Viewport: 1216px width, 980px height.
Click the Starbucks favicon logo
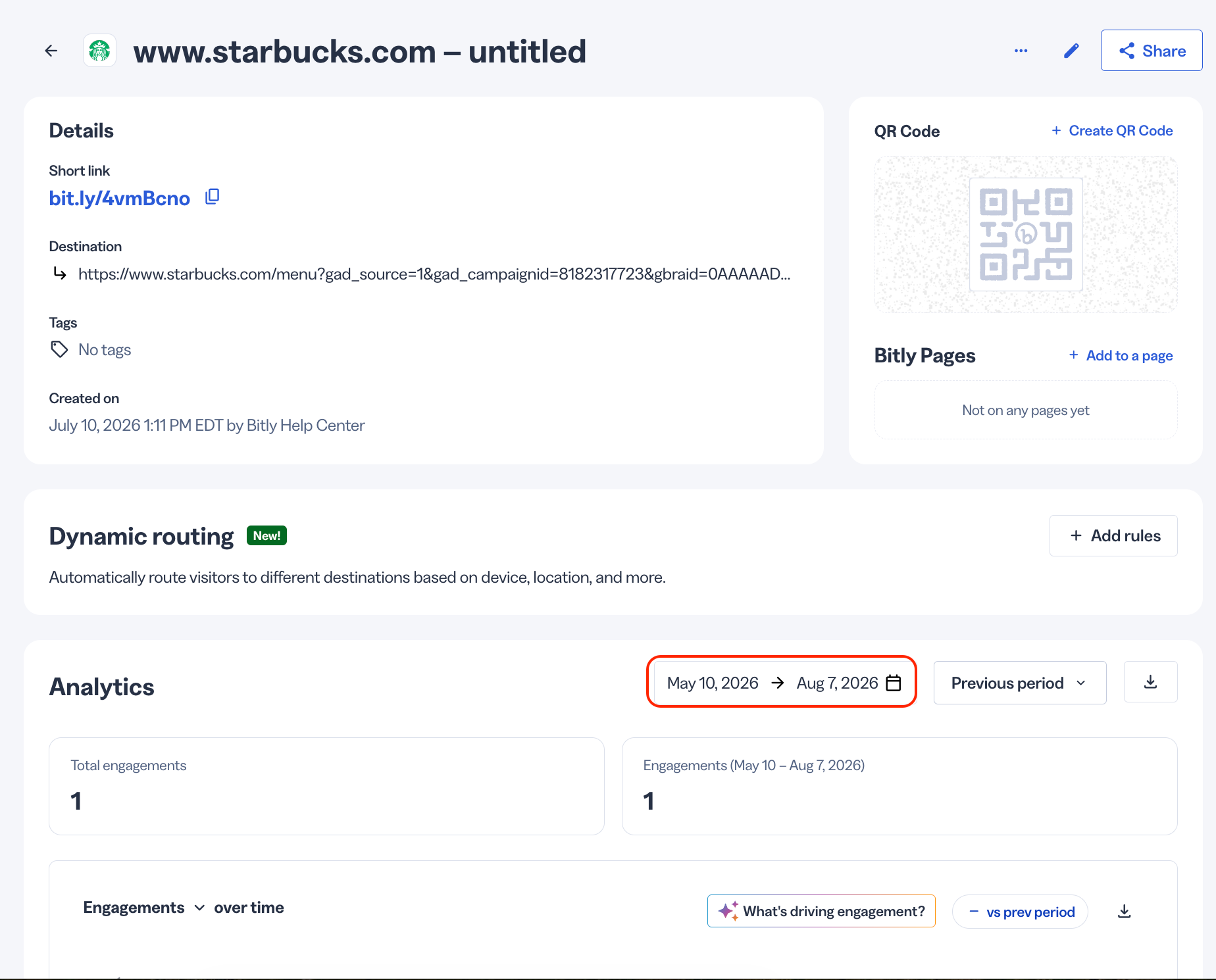pos(100,51)
